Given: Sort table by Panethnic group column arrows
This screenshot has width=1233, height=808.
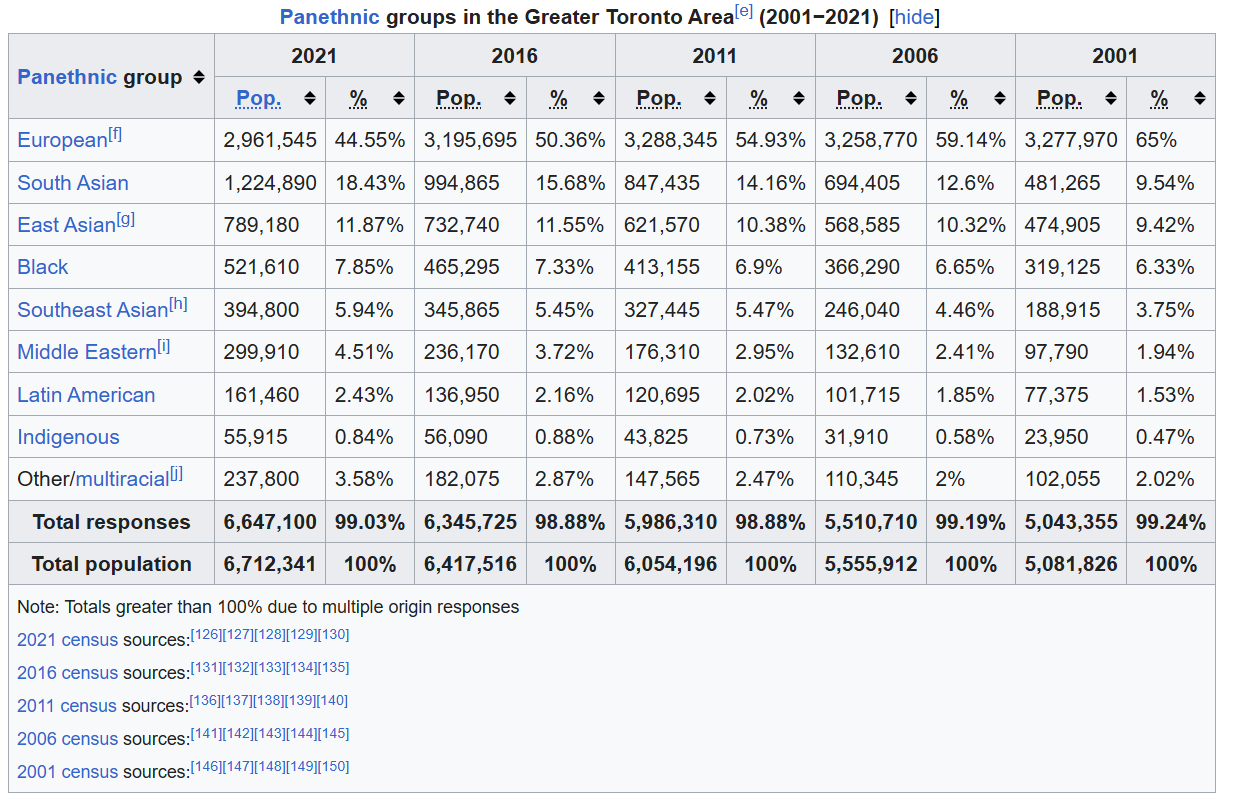Looking at the screenshot, I should pyautogui.click(x=198, y=77).
